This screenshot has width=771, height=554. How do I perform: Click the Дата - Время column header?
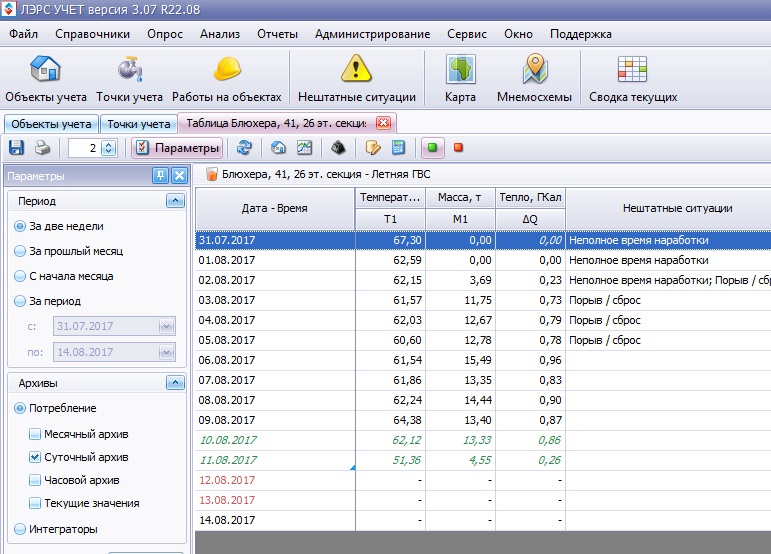click(275, 208)
